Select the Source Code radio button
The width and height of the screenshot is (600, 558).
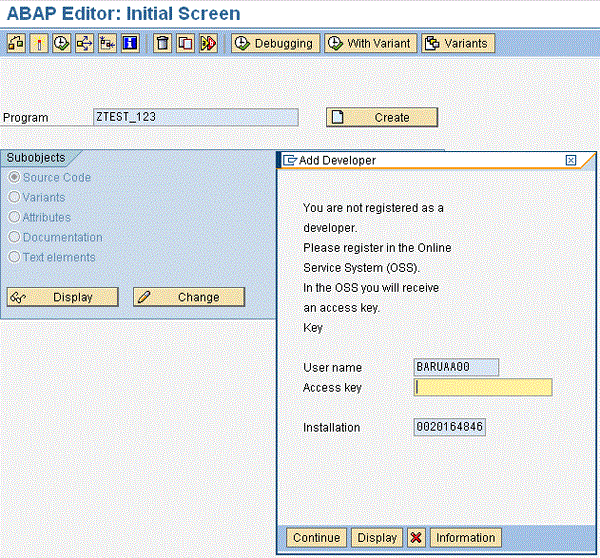(x=14, y=177)
